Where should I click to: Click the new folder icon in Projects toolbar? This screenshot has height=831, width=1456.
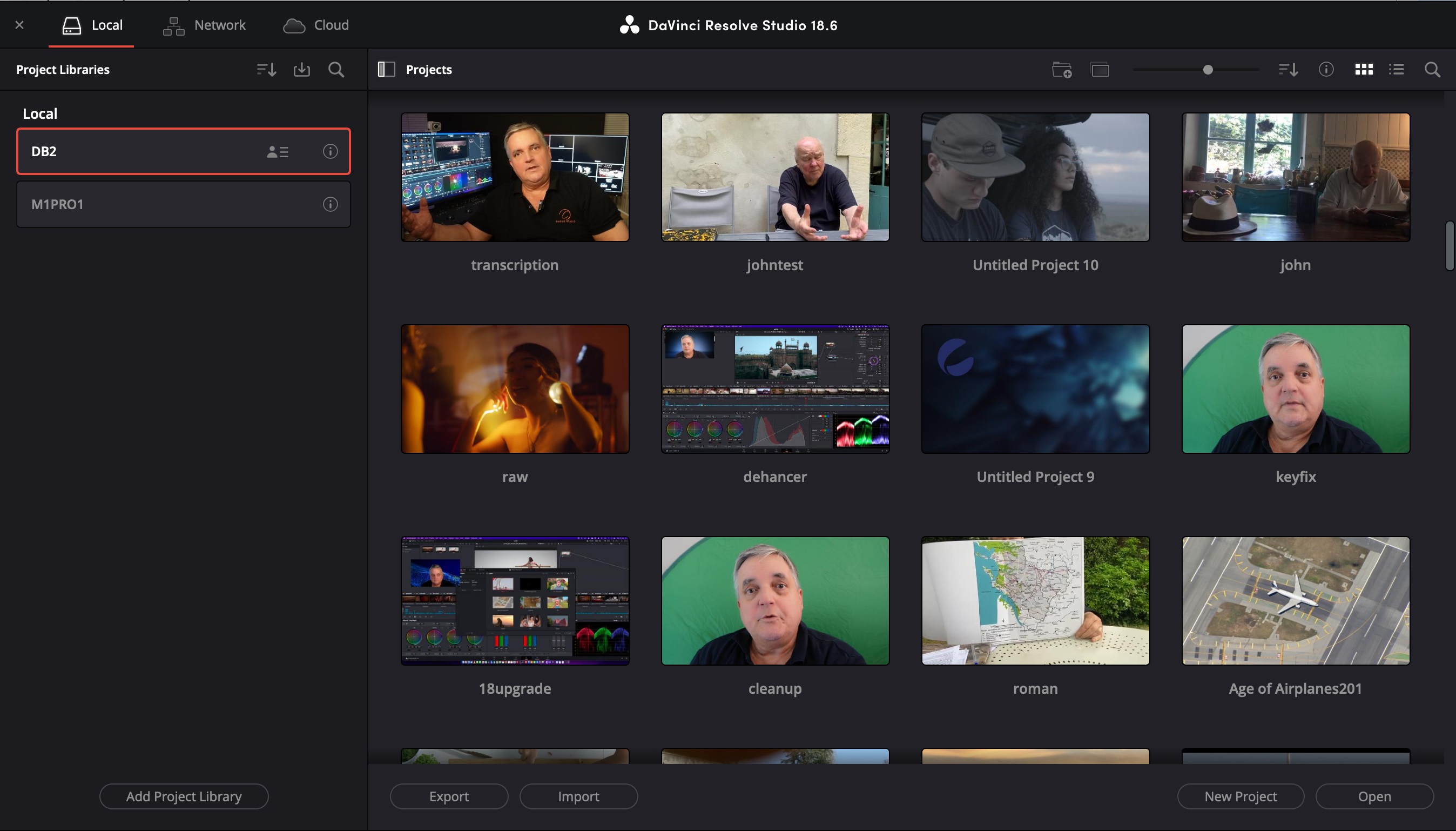1062,69
